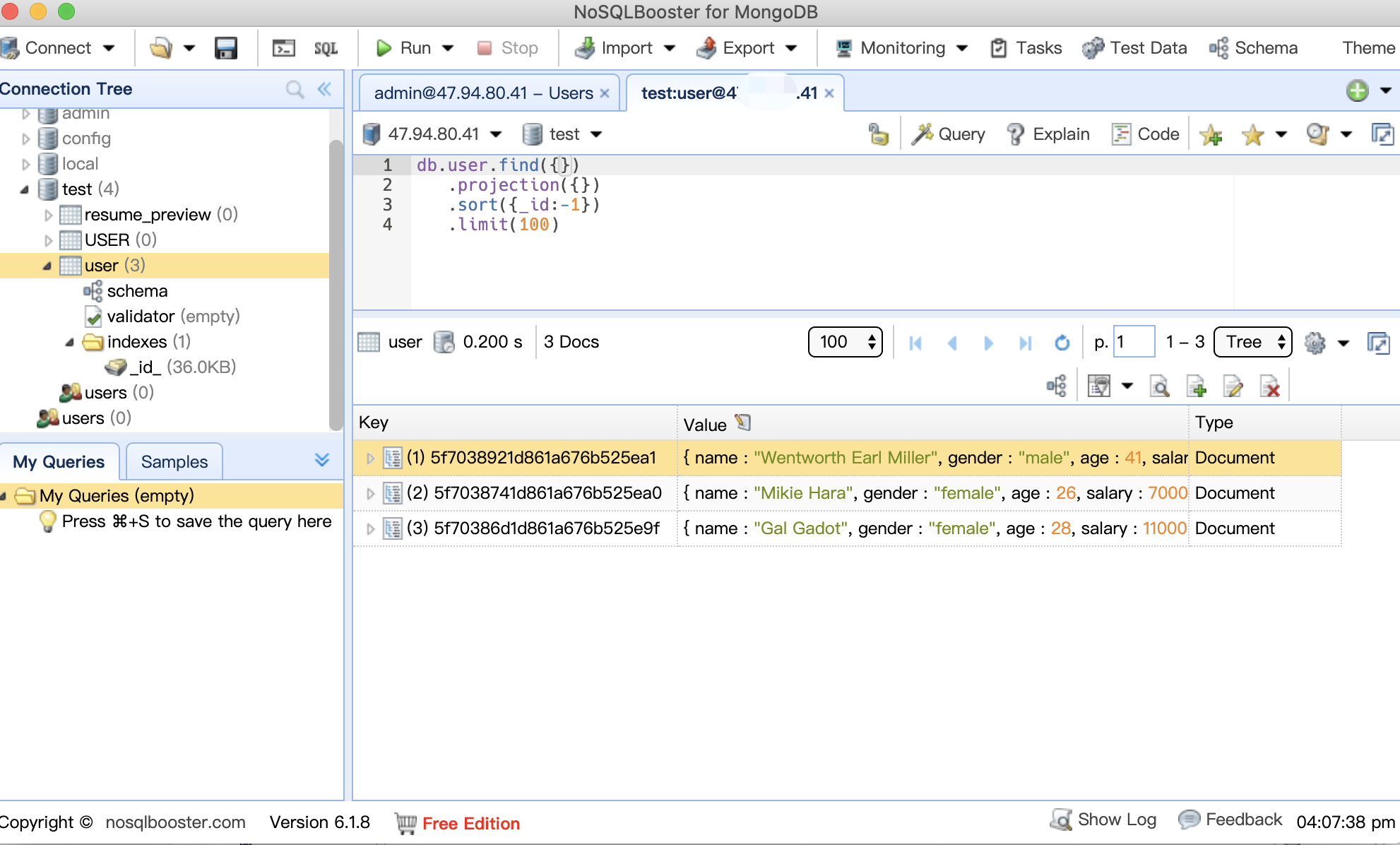
Task: Go to last results page
Action: click(1026, 343)
